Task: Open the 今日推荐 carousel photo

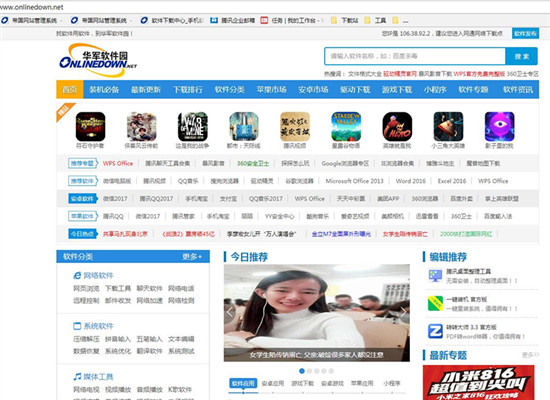Action: click(317, 313)
